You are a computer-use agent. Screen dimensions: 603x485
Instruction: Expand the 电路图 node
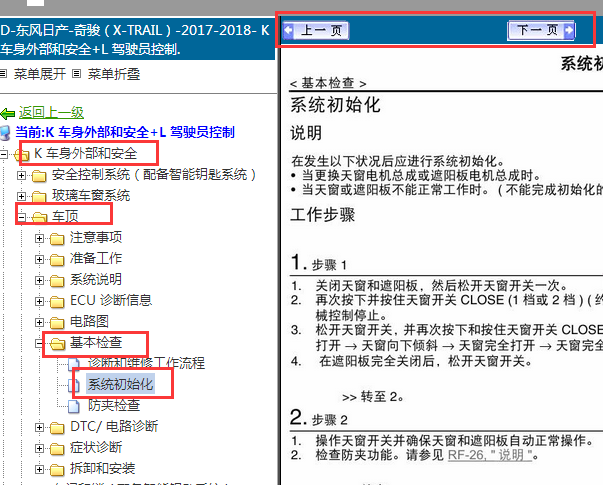39,322
